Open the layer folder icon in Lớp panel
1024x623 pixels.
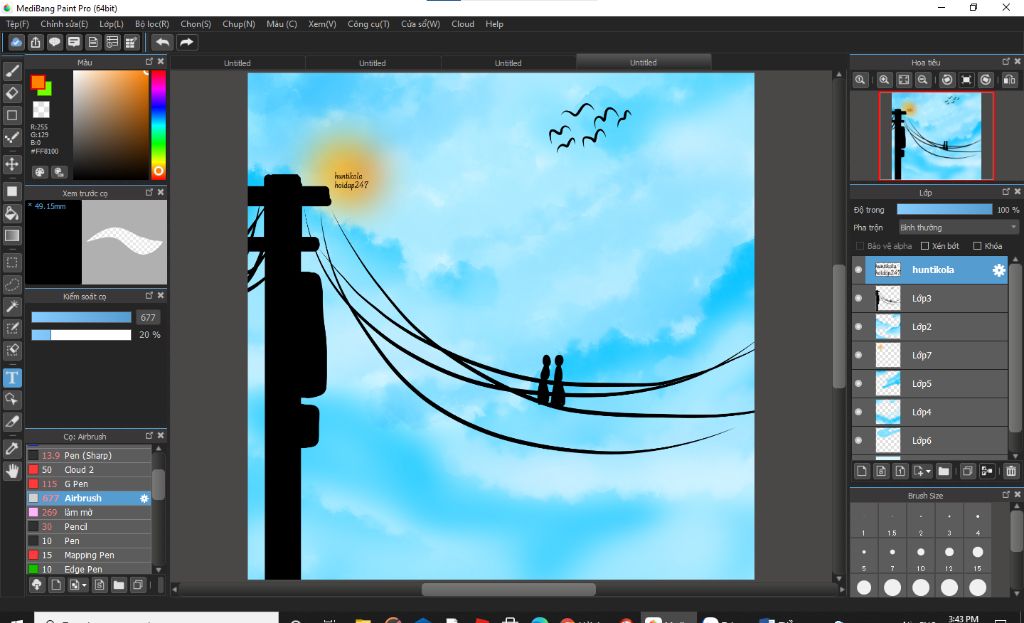point(944,471)
